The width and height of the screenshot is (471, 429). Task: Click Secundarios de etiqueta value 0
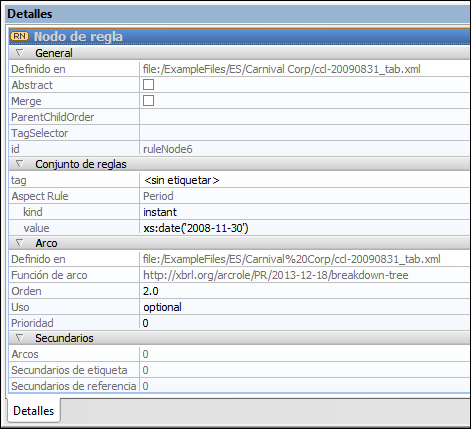145,370
